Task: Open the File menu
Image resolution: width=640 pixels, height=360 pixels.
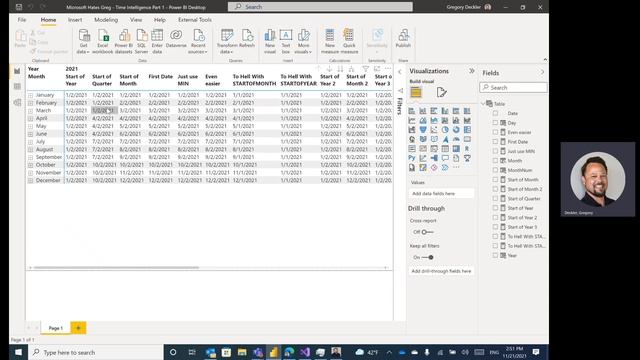Action: coord(22,20)
